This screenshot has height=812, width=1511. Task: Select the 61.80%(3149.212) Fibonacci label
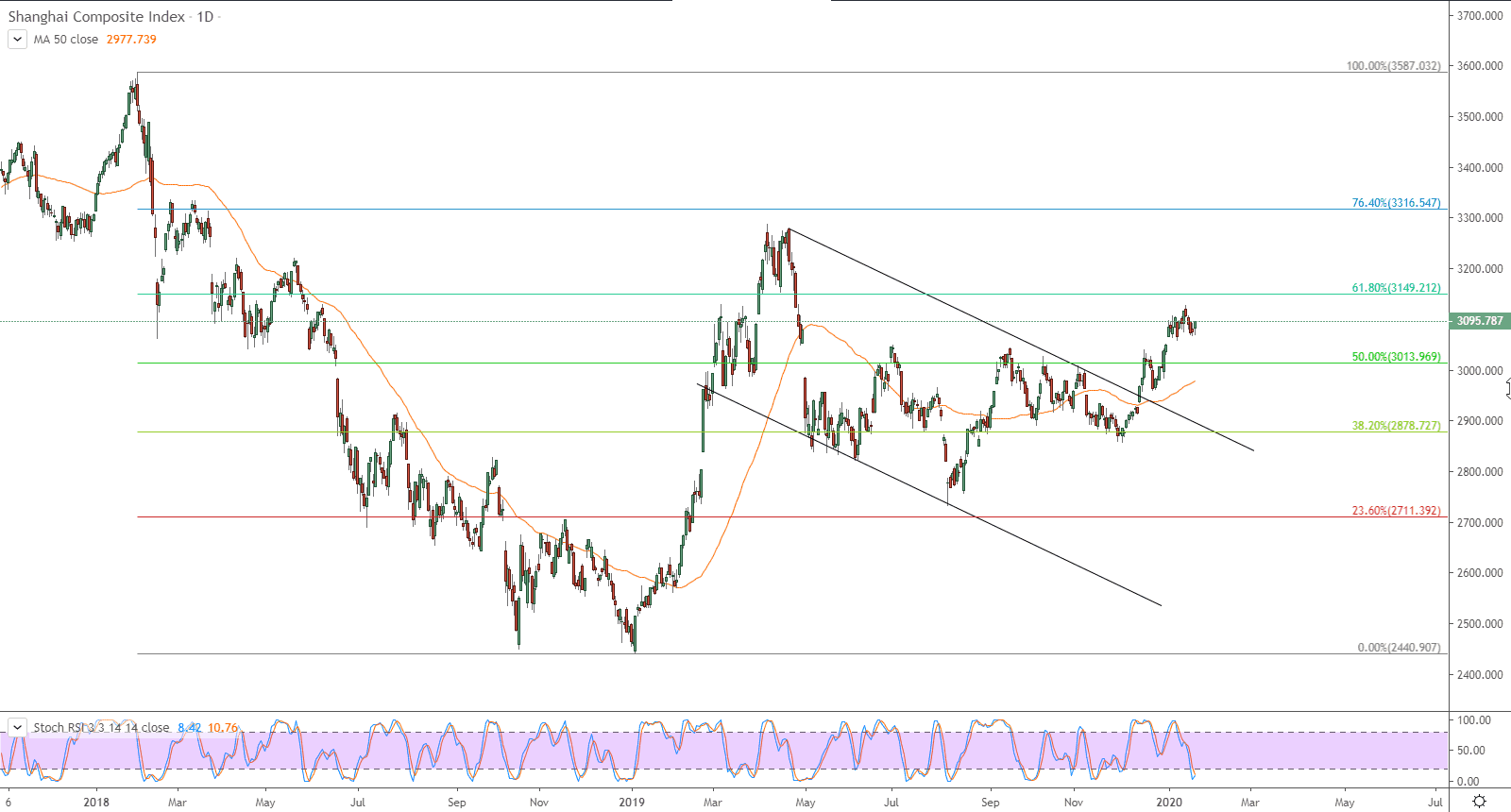[x=1397, y=288]
